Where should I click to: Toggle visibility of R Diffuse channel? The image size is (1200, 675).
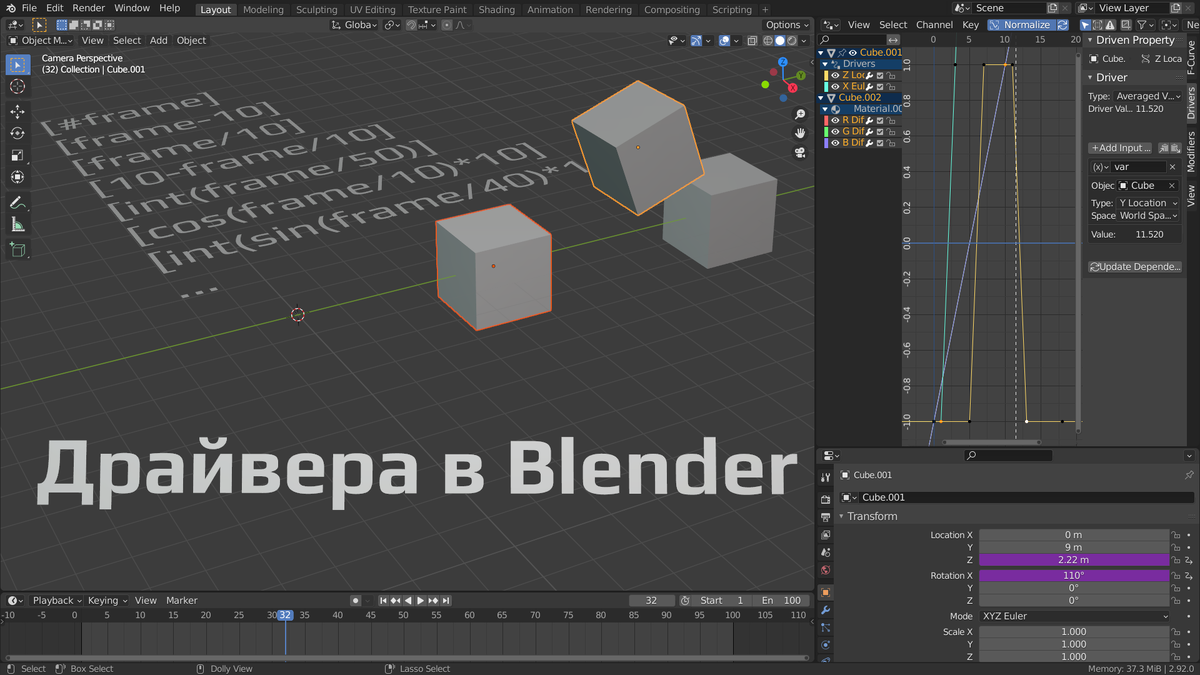coord(834,120)
